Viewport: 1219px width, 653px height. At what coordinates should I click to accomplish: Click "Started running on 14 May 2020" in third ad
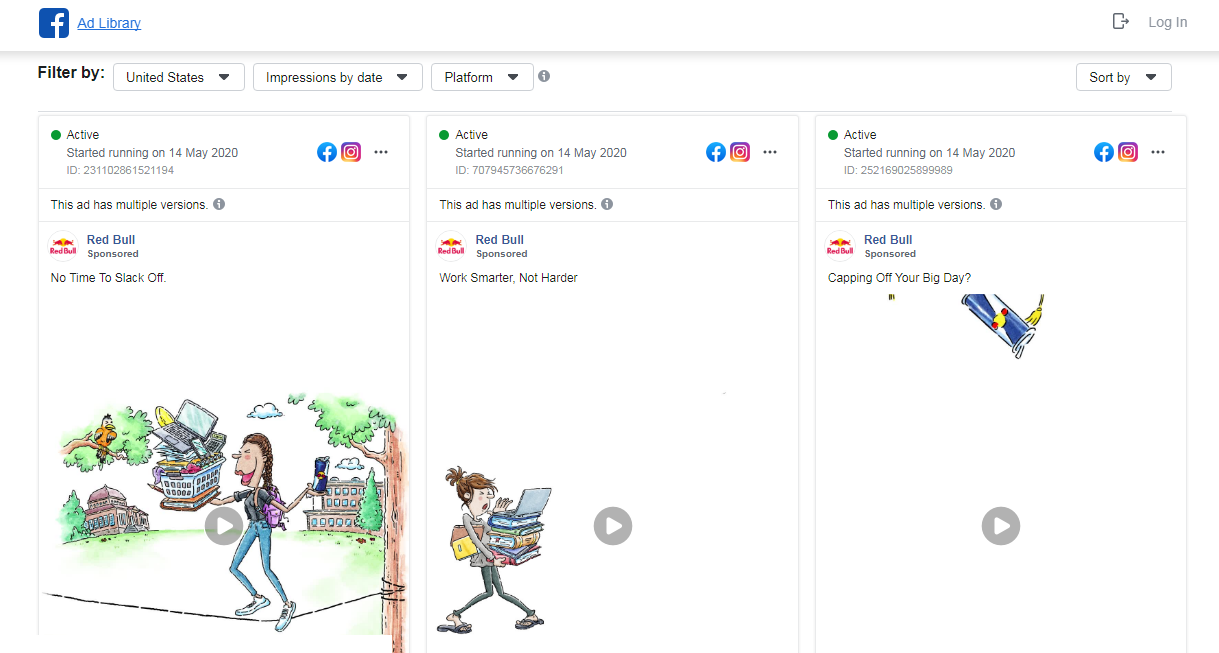point(929,153)
